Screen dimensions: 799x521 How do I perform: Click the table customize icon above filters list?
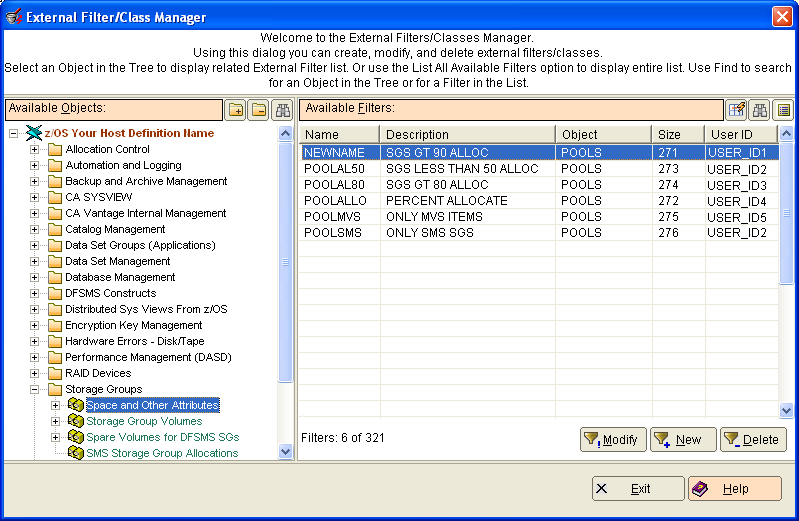pyautogui.click(x=738, y=110)
